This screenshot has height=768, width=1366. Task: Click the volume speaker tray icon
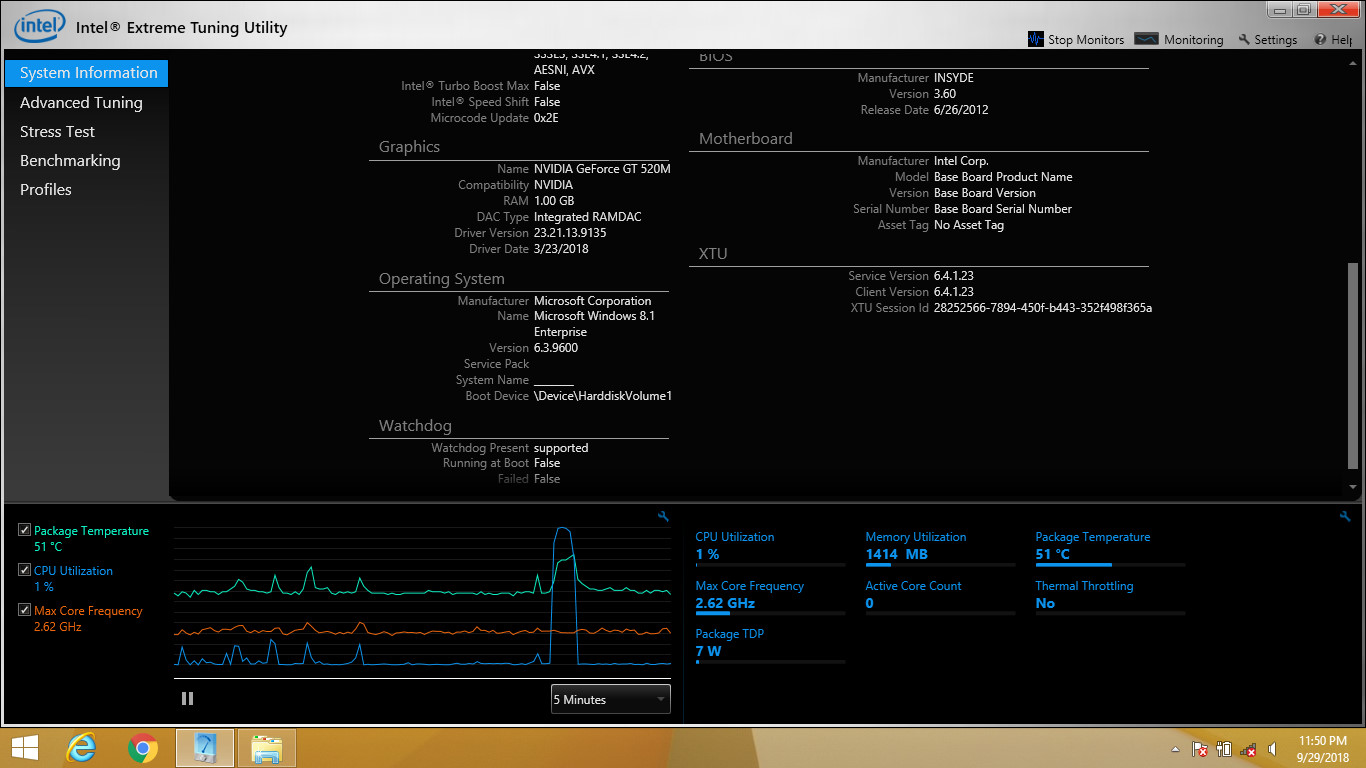click(x=1272, y=749)
